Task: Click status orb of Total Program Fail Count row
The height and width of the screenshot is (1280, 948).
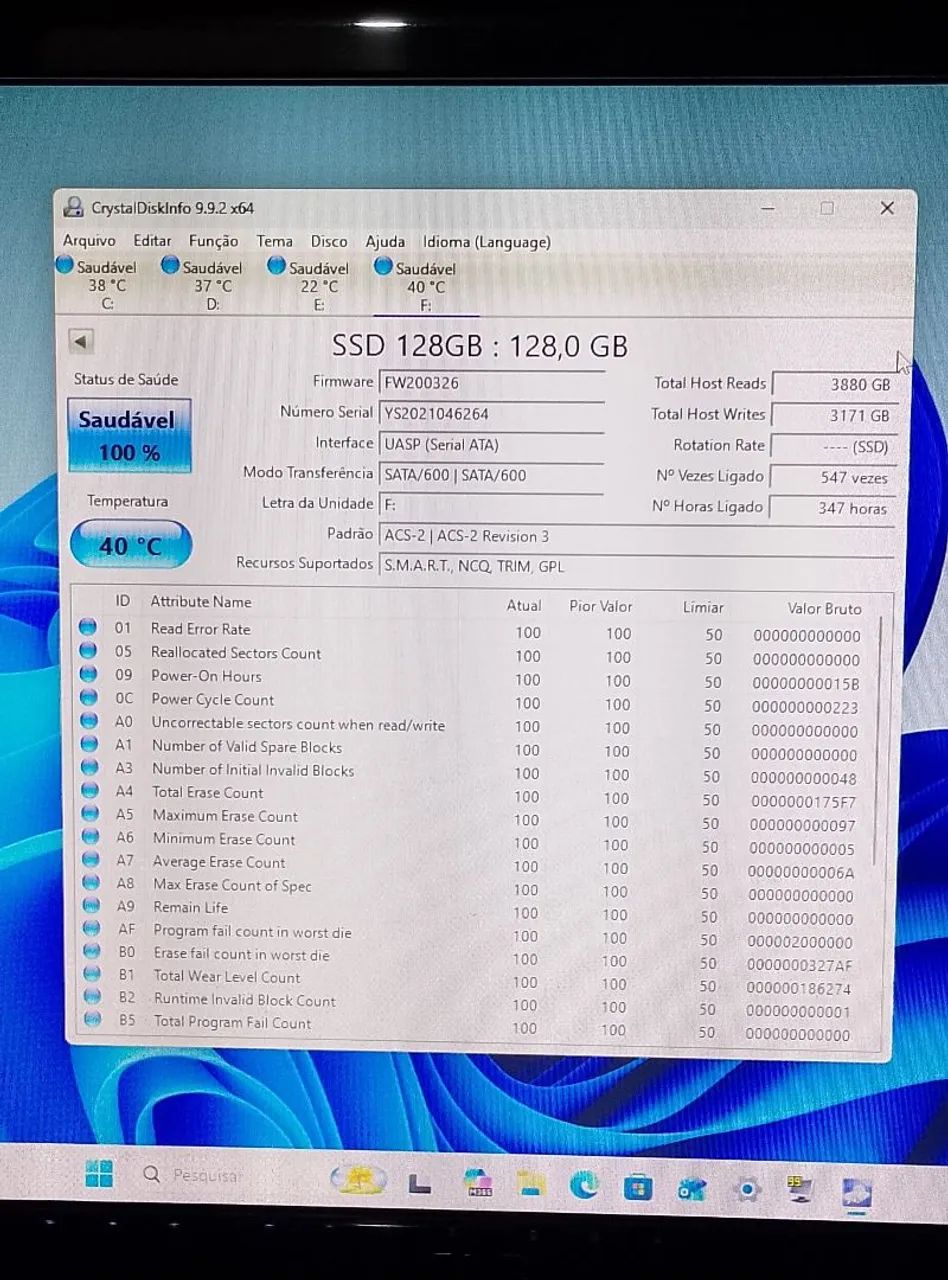Action: 93,1020
